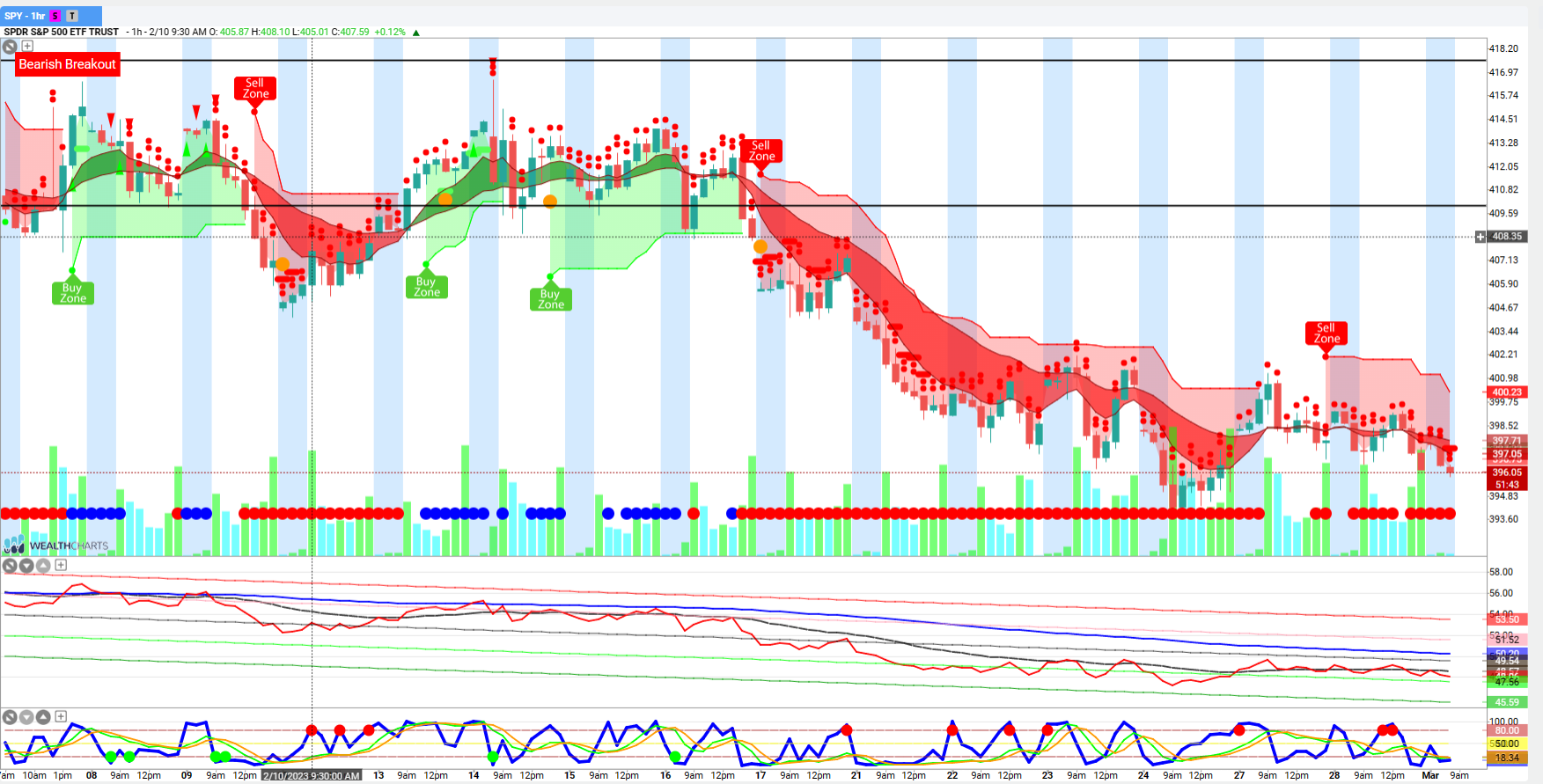Click the 412.05 price axis label
Viewport: 1543px width, 784px height.
coord(1503,166)
